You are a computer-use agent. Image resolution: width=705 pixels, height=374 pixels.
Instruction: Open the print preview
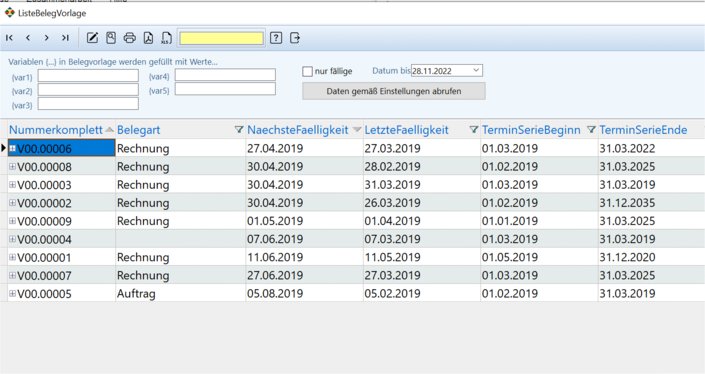[111, 38]
